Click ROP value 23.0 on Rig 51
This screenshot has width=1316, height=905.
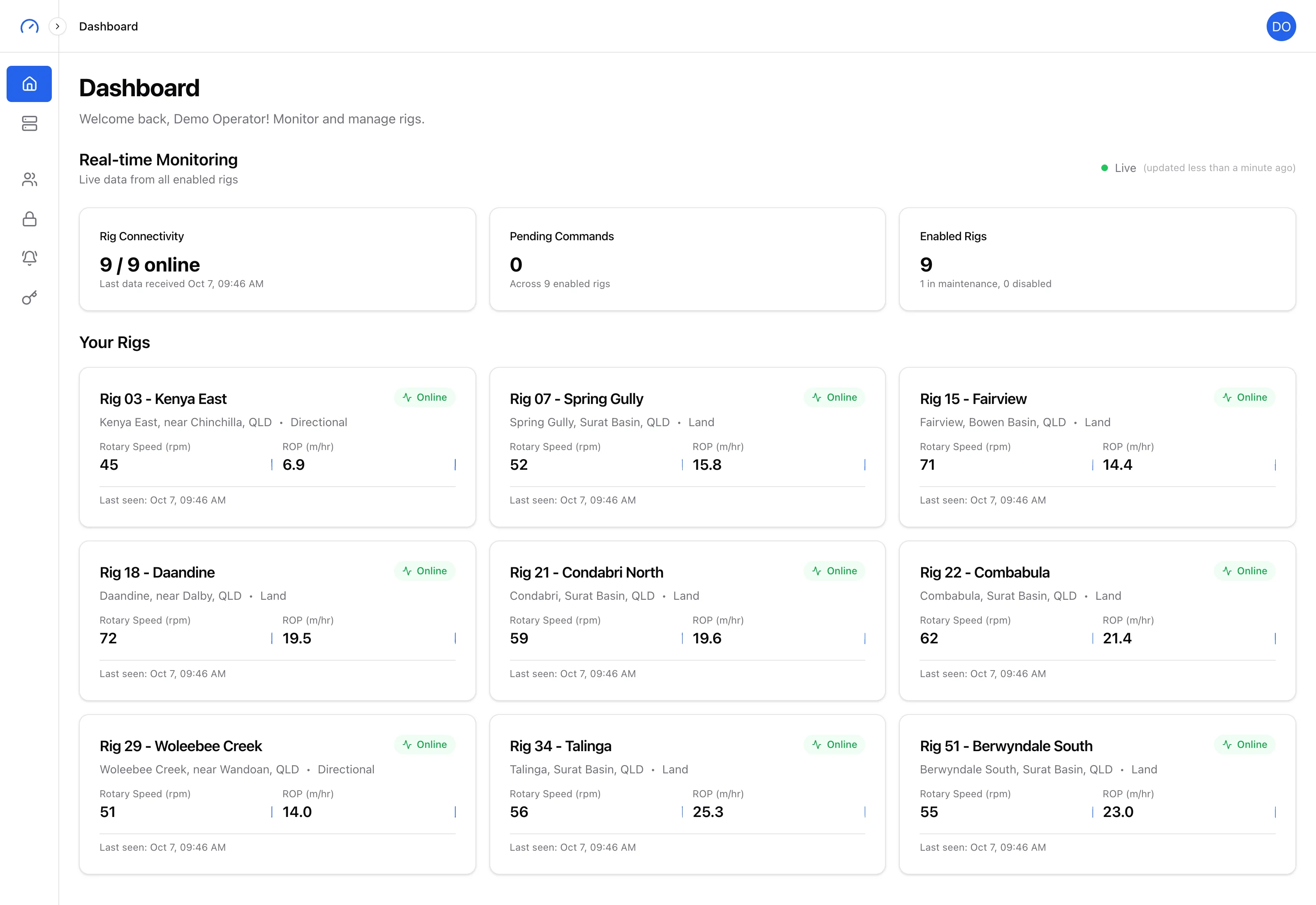point(1118,812)
